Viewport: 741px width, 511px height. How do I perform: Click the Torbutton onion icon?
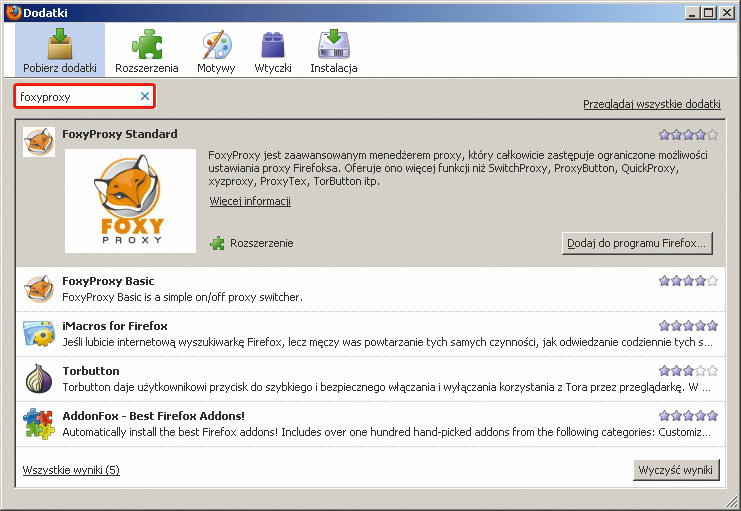pyautogui.click(x=39, y=379)
